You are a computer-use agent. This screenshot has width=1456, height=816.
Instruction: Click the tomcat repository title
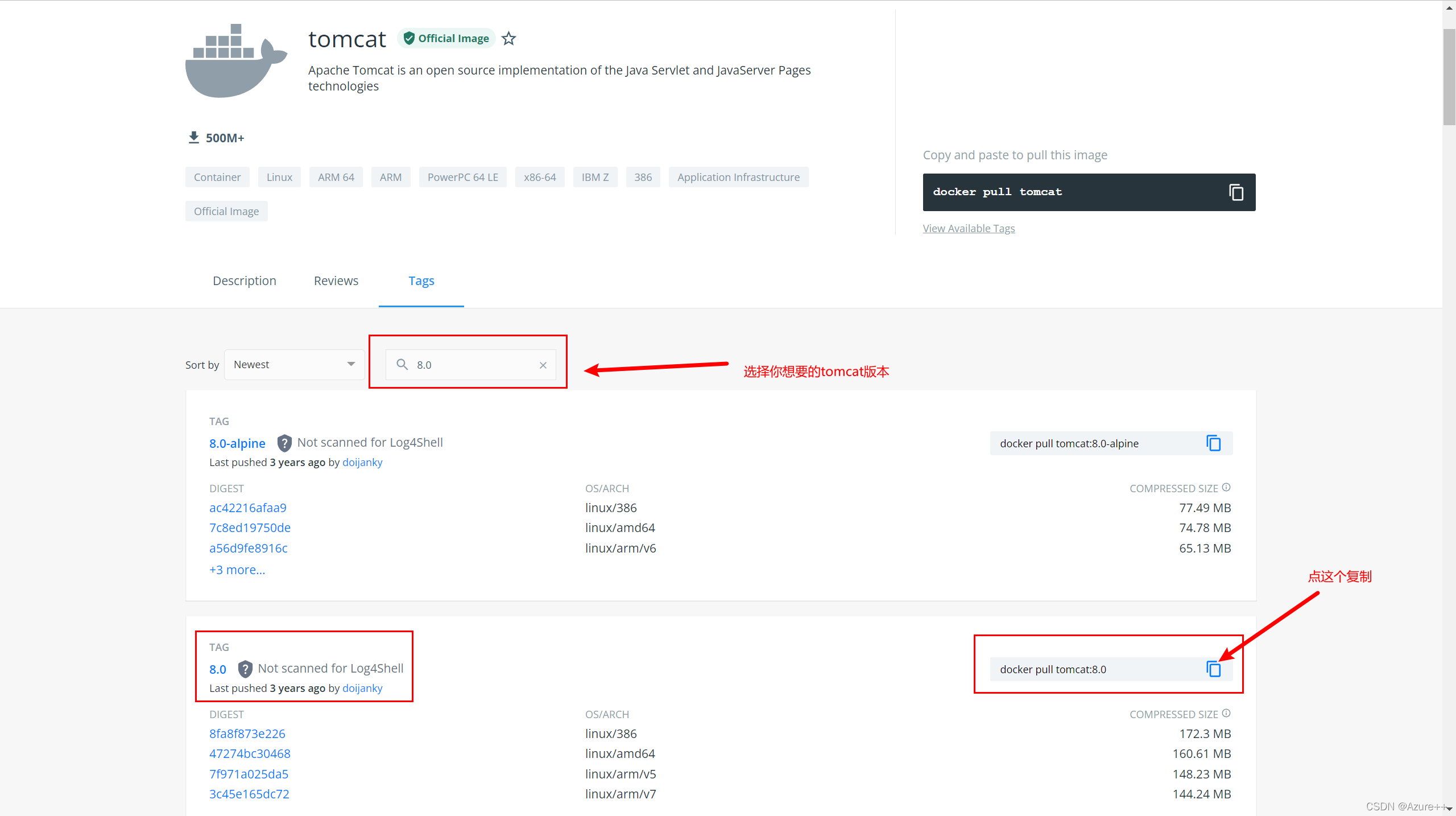click(x=347, y=39)
